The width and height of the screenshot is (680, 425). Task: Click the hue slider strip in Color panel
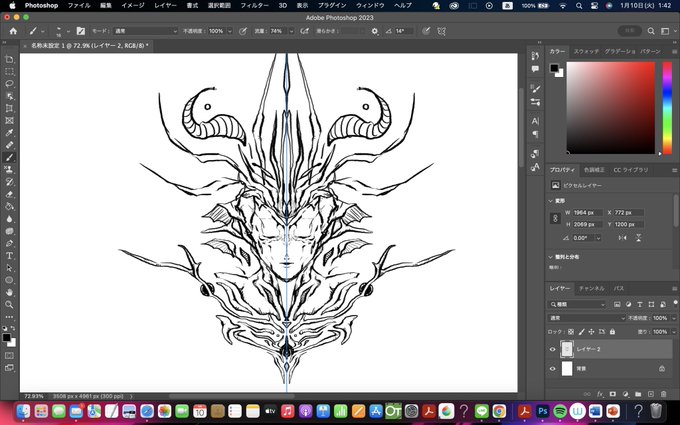pos(667,108)
